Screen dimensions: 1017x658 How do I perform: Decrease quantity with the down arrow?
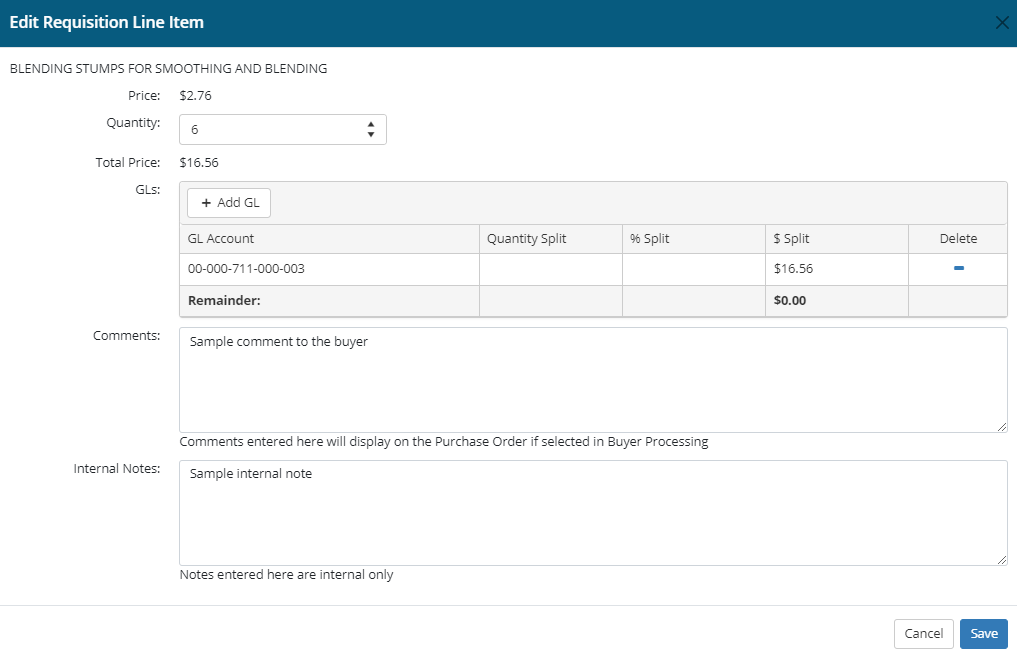[x=371, y=135]
